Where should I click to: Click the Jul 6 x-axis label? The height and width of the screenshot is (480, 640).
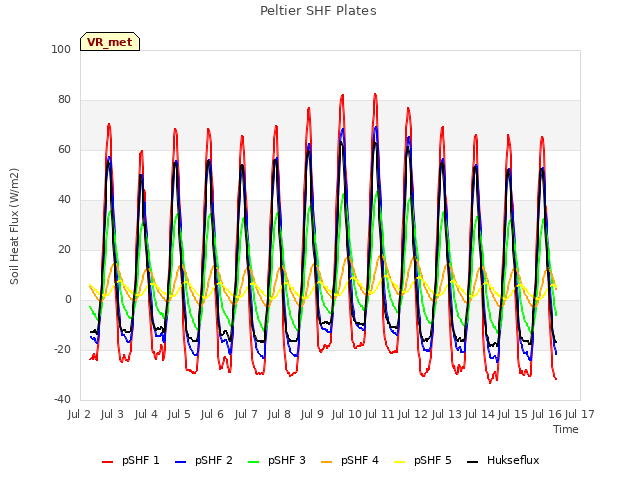(x=212, y=415)
